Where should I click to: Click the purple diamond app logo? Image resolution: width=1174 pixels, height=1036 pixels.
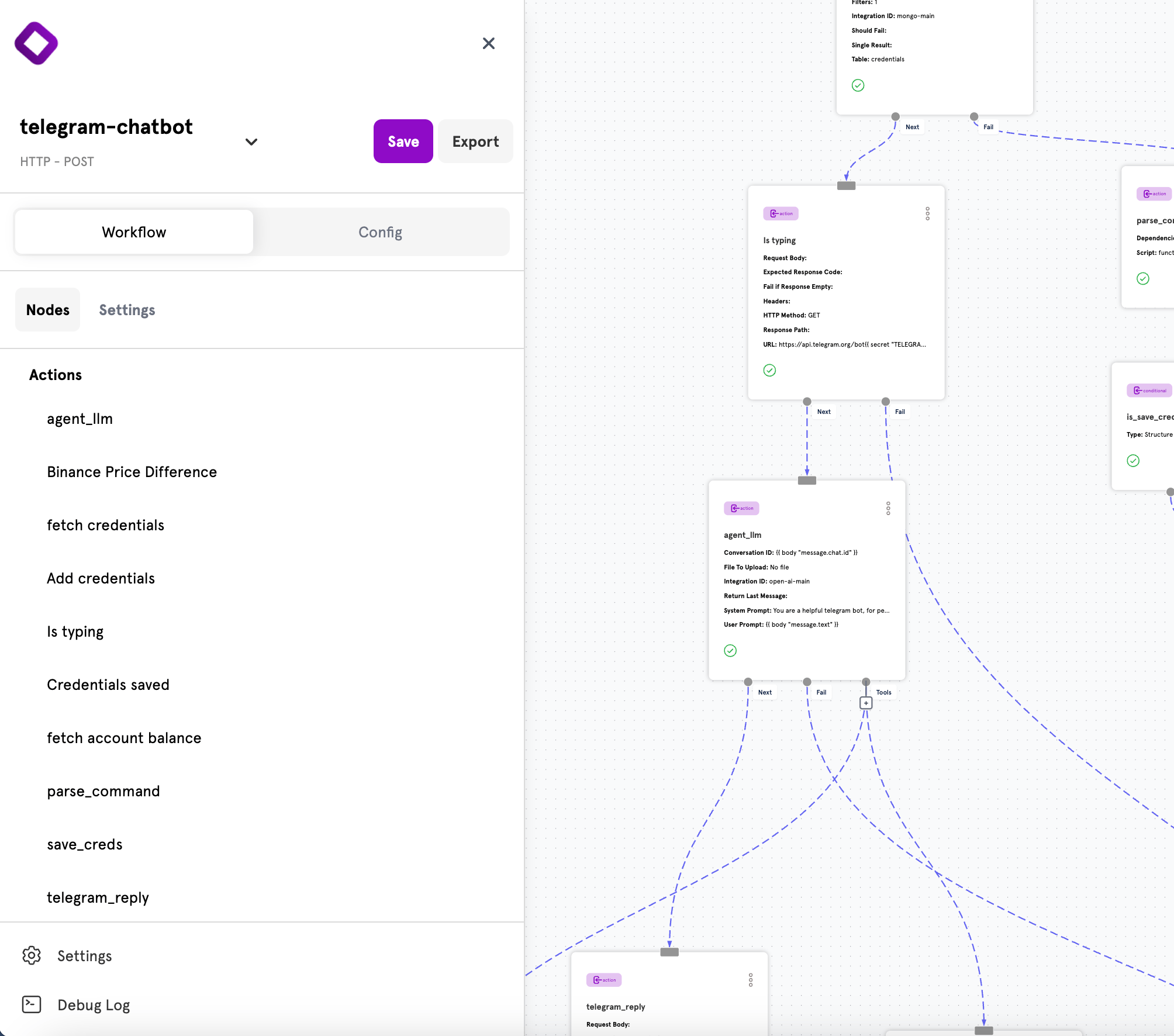pyautogui.click(x=36, y=43)
